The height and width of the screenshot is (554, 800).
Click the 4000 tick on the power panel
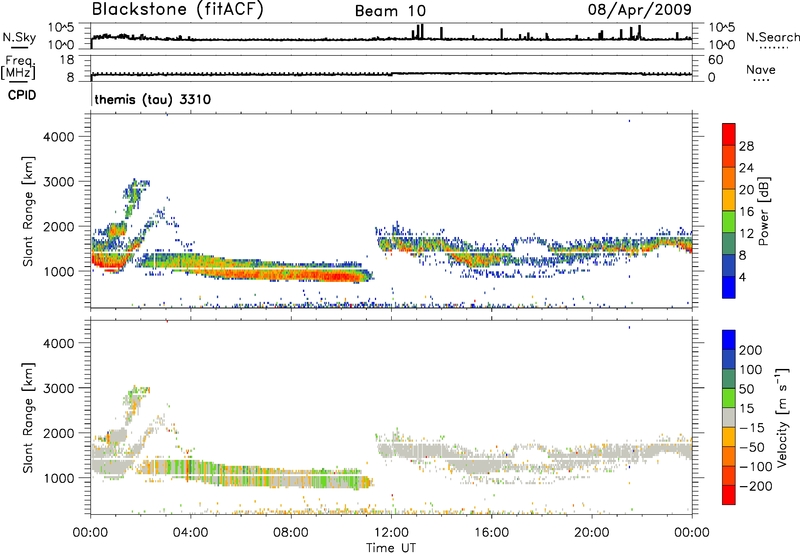pos(59,137)
